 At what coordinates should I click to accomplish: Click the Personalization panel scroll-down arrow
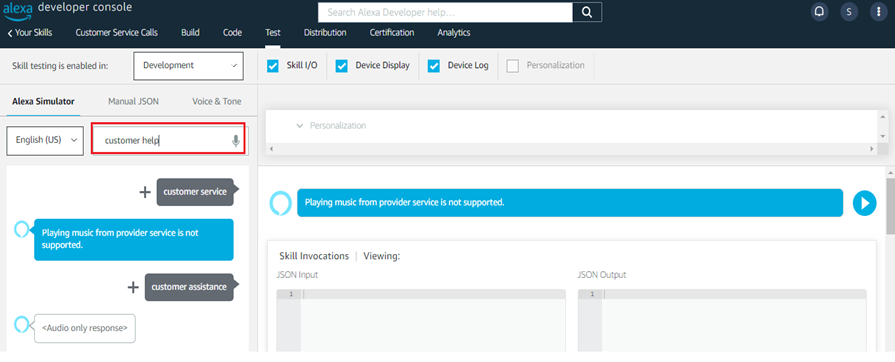coord(883,136)
